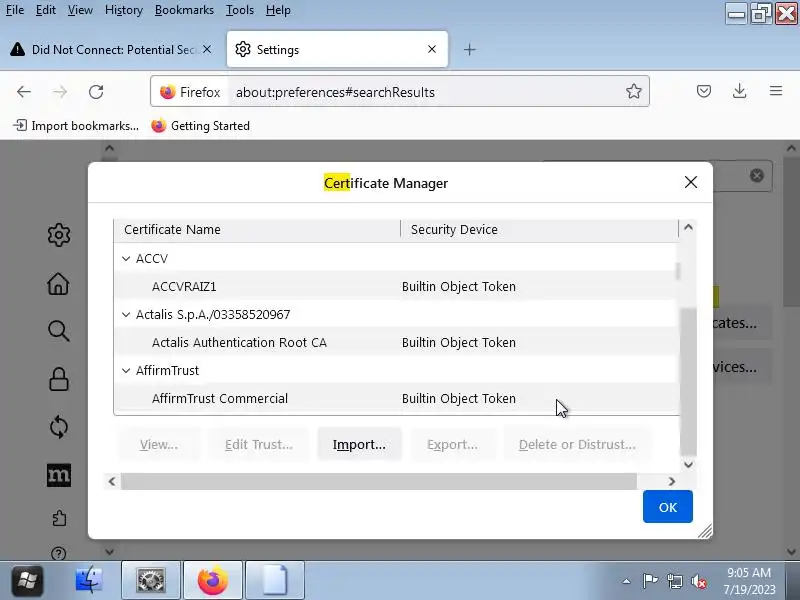Open the Downloads panel
This screenshot has height=600, width=800.
(739, 91)
